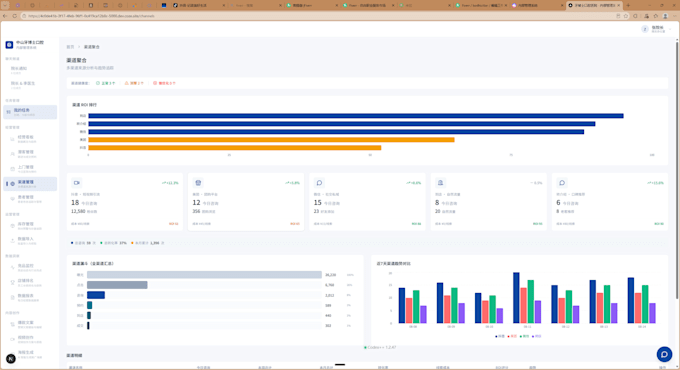Click the page's vertical scrollbar
Image resolution: width=680 pixels, height=370 pixels.
(677, 169)
